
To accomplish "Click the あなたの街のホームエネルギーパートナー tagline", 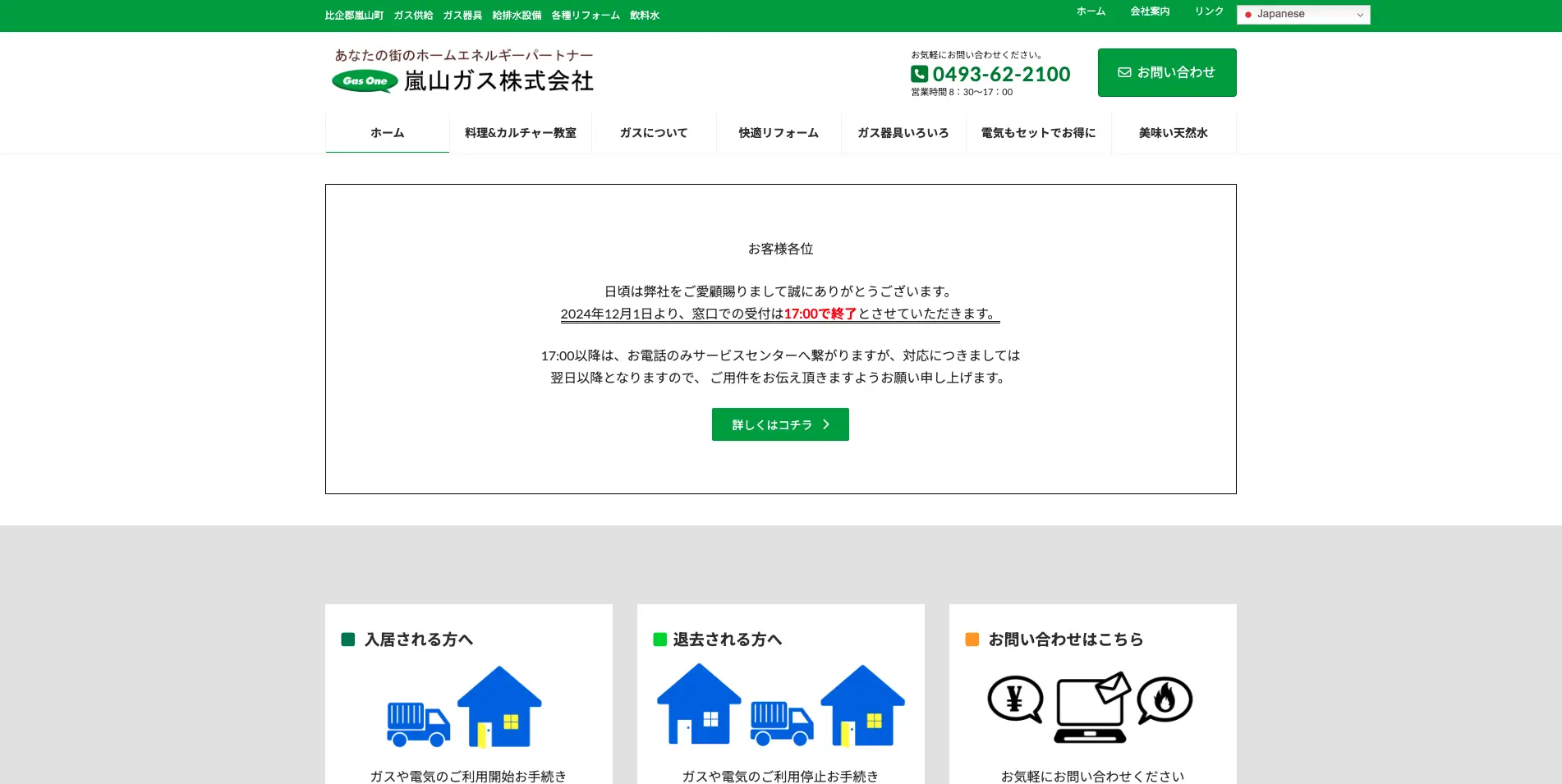I will (464, 56).
